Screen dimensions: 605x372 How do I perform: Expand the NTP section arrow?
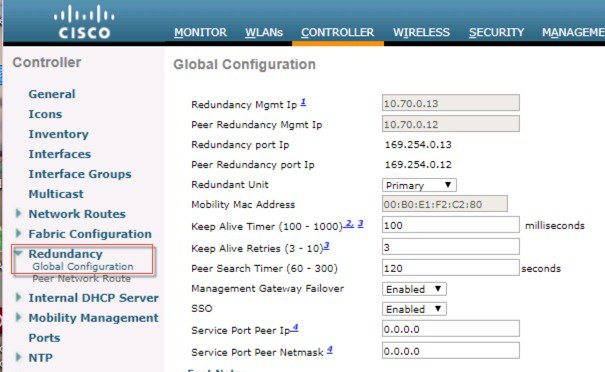click(18, 357)
